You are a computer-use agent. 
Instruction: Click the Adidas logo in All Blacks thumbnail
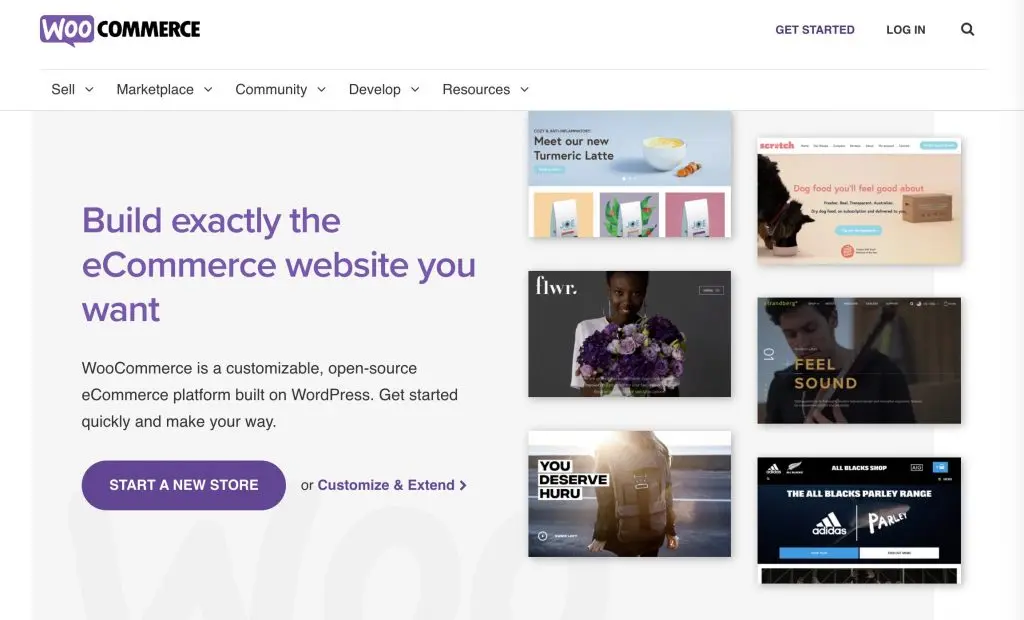pos(829,523)
